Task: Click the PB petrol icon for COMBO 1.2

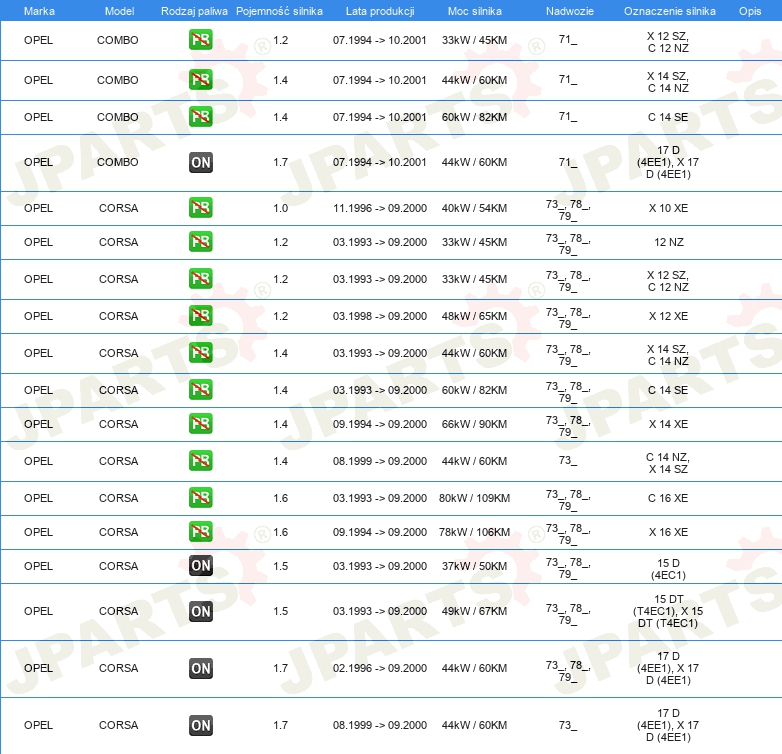Action: coord(200,40)
